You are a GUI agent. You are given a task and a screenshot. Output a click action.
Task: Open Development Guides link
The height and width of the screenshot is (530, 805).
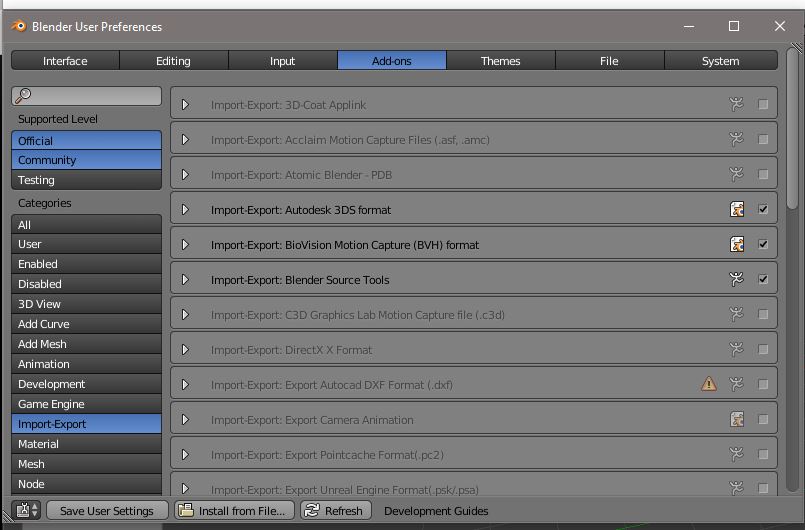click(436, 510)
